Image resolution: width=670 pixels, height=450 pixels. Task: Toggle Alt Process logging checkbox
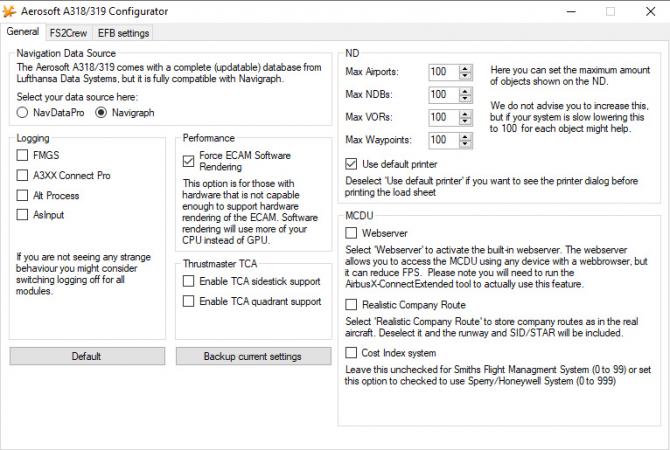click(22, 195)
